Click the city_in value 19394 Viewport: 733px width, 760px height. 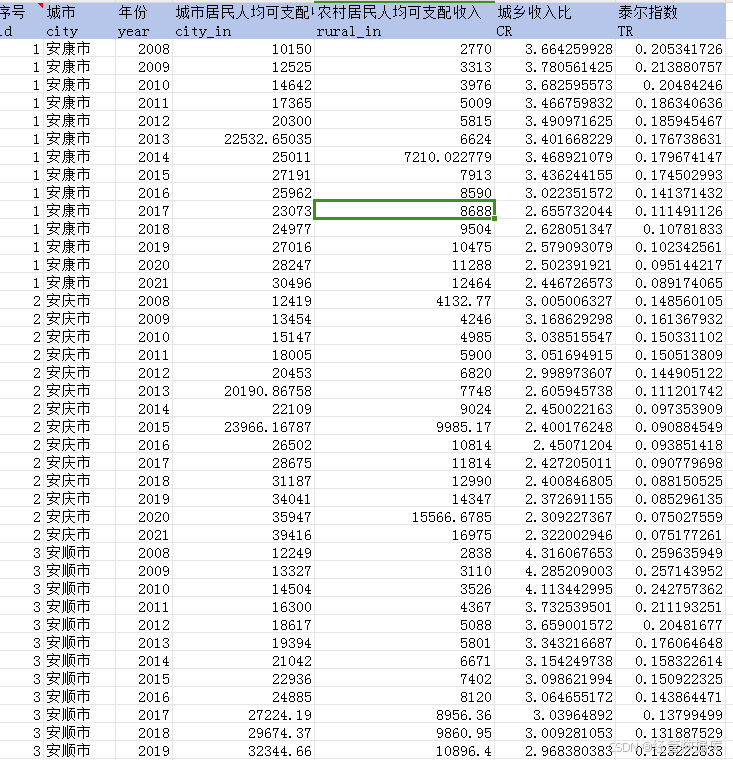tap(291, 643)
